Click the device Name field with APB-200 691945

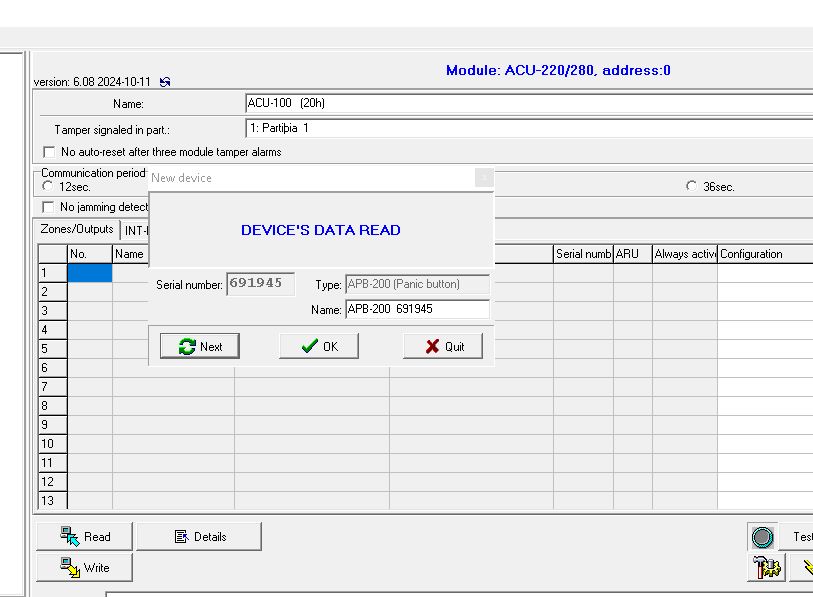(417, 309)
